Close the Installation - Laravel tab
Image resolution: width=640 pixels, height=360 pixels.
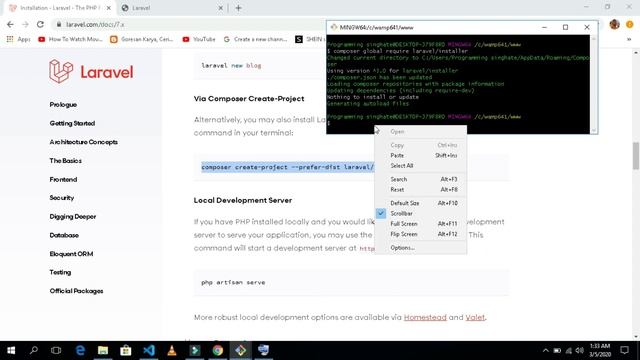tap(109, 8)
